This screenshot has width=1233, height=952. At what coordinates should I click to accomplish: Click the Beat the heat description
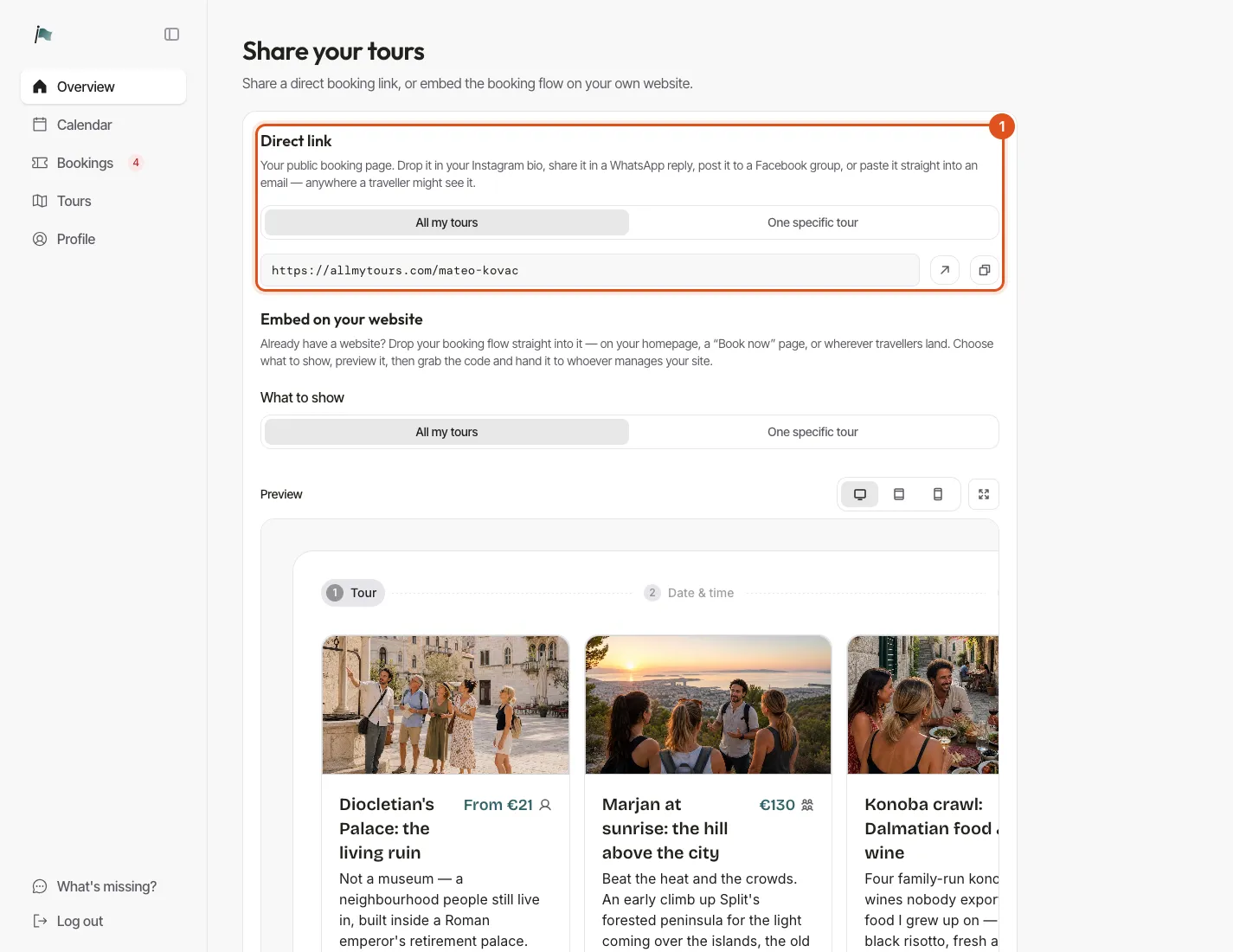pyautogui.click(x=706, y=910)
